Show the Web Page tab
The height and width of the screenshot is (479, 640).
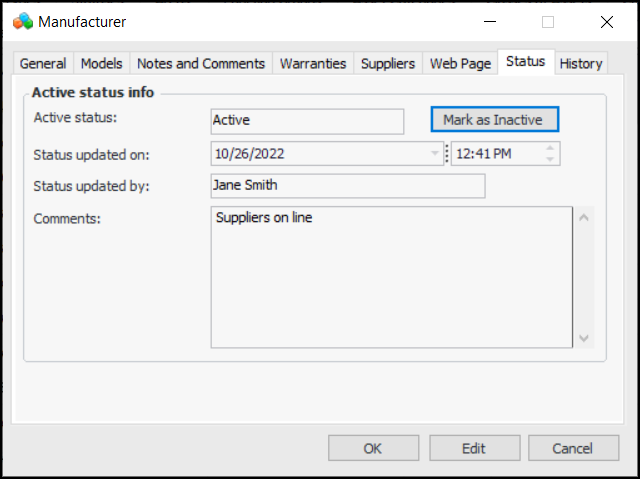(460, 63)
